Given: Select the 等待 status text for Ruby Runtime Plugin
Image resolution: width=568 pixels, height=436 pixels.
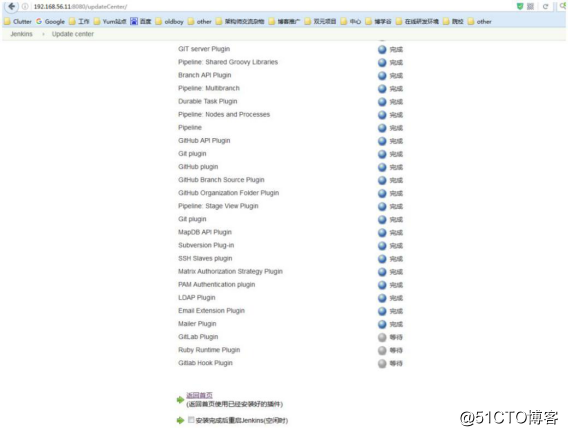Looking at the screenshot, I should [x=396, y=351].
